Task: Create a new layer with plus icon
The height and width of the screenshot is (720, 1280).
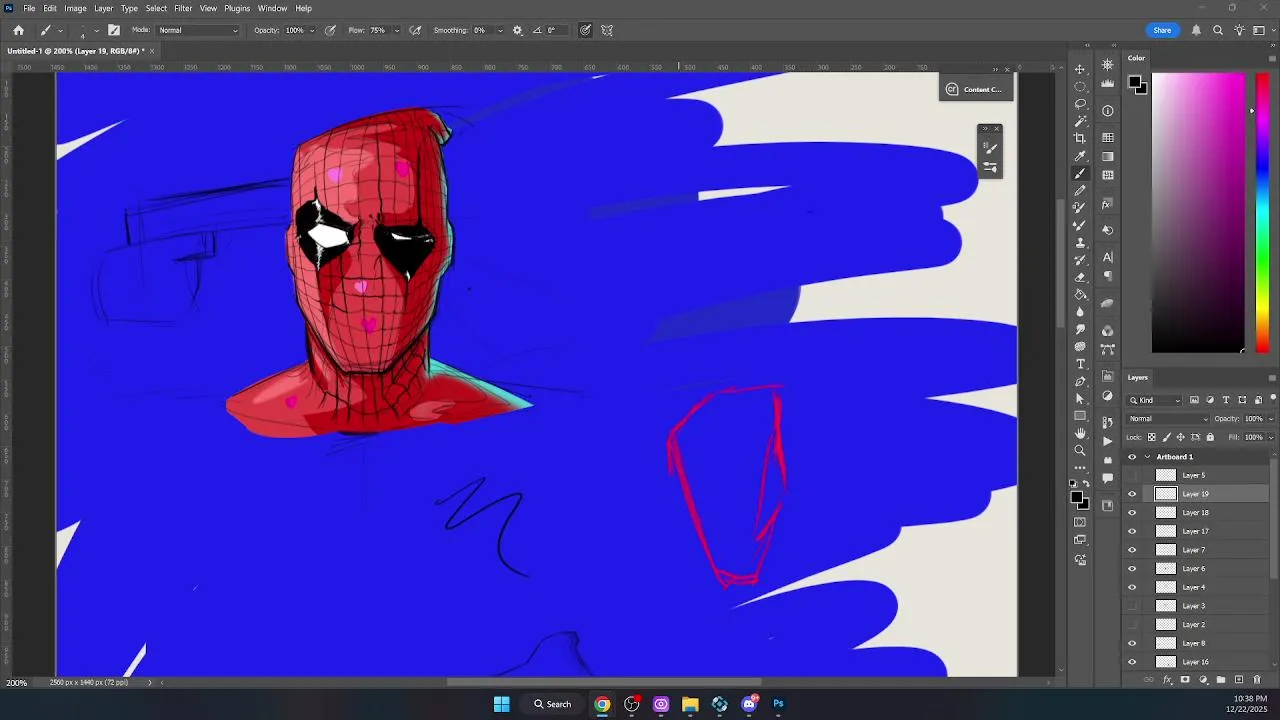Action: 1239,680
